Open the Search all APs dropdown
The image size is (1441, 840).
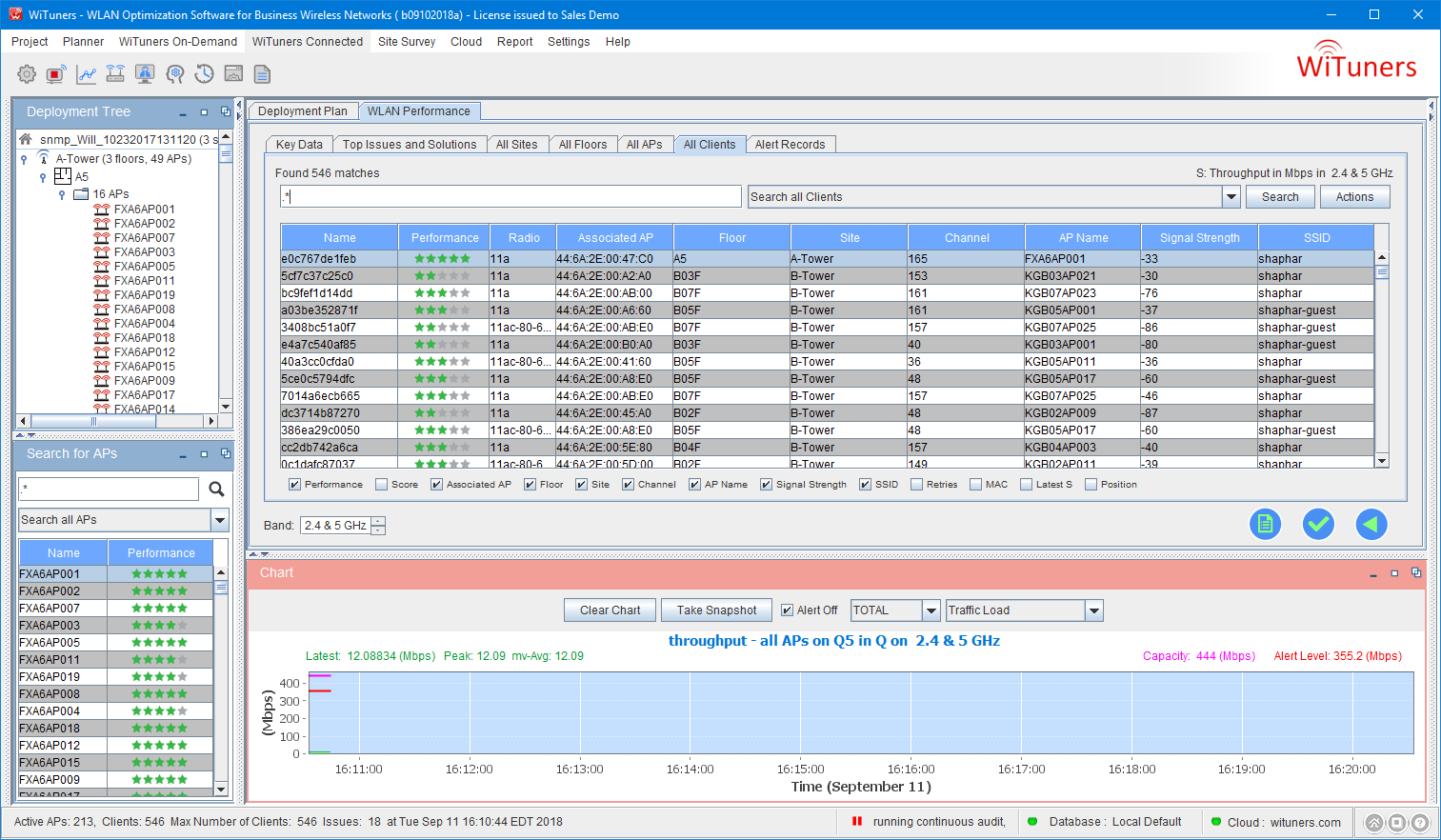click(220, 520)
